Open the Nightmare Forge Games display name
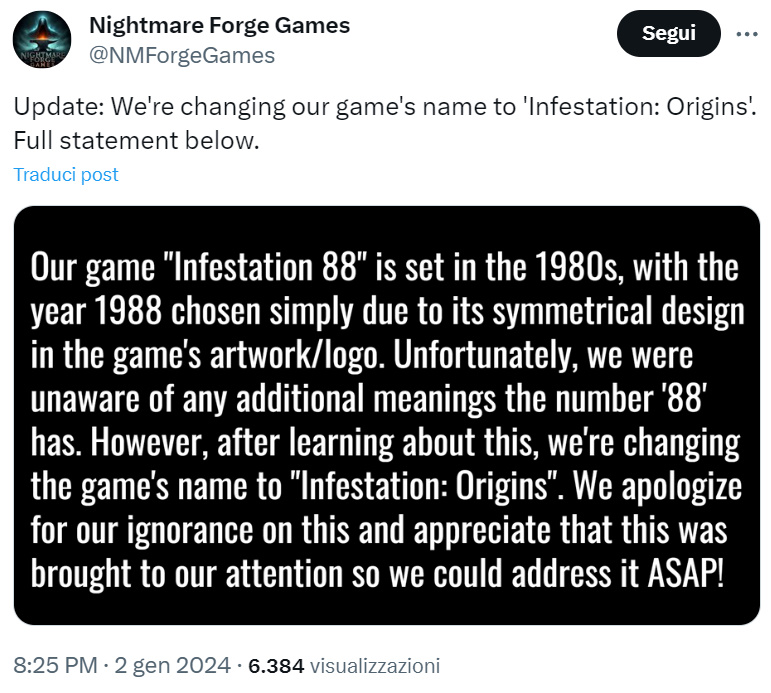771x693 pixels. click(x=220, y=26)
